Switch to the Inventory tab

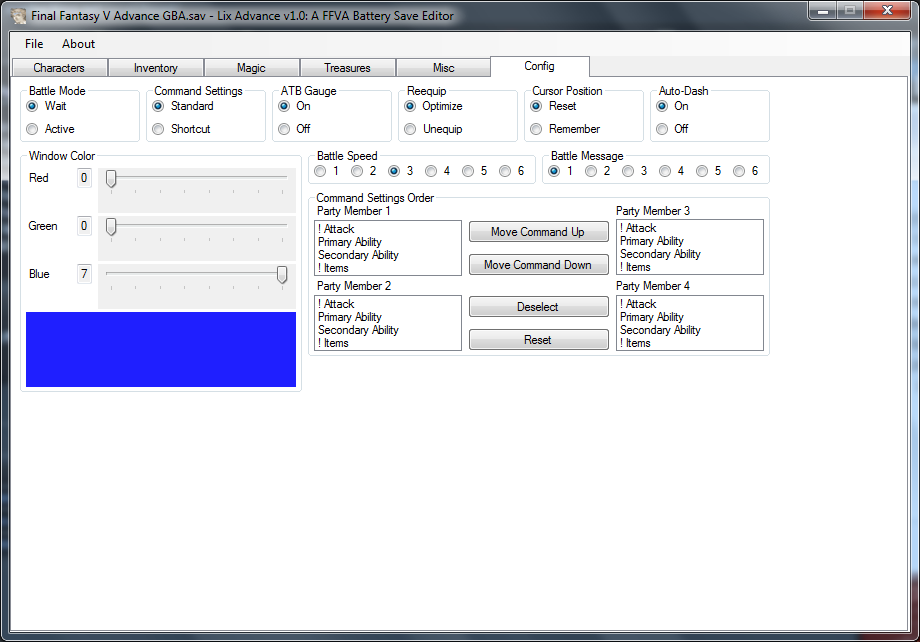click(156, 68)
